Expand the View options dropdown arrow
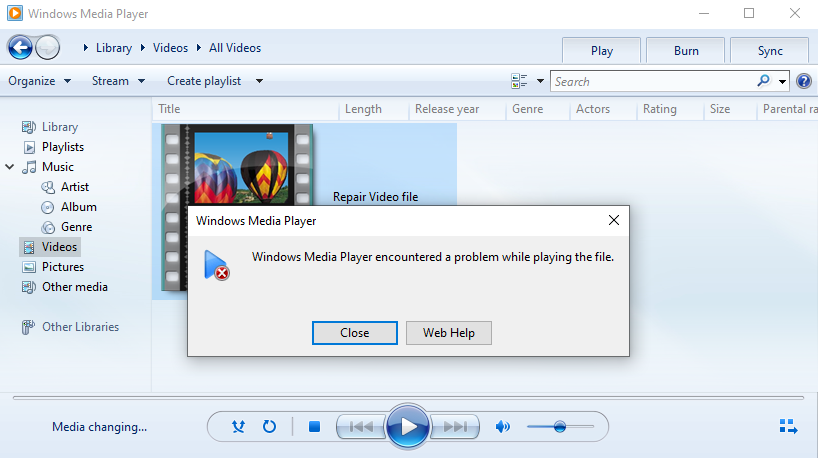This screenshot has height=458, width=818. [540, 81]
